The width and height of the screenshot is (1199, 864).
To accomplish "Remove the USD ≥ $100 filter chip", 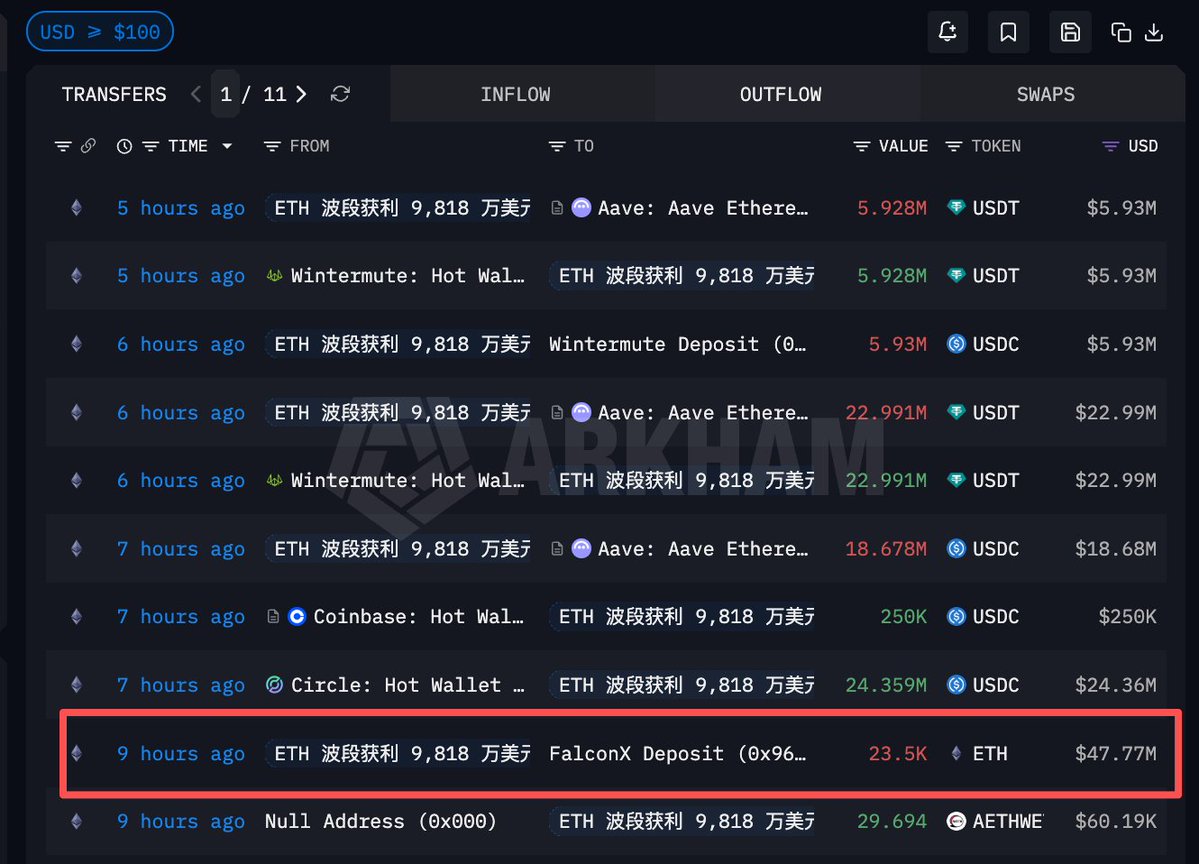I will (x=100, y=32).
